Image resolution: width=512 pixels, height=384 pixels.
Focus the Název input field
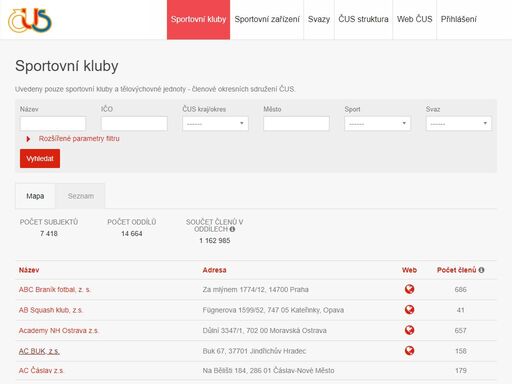[53, 123]
